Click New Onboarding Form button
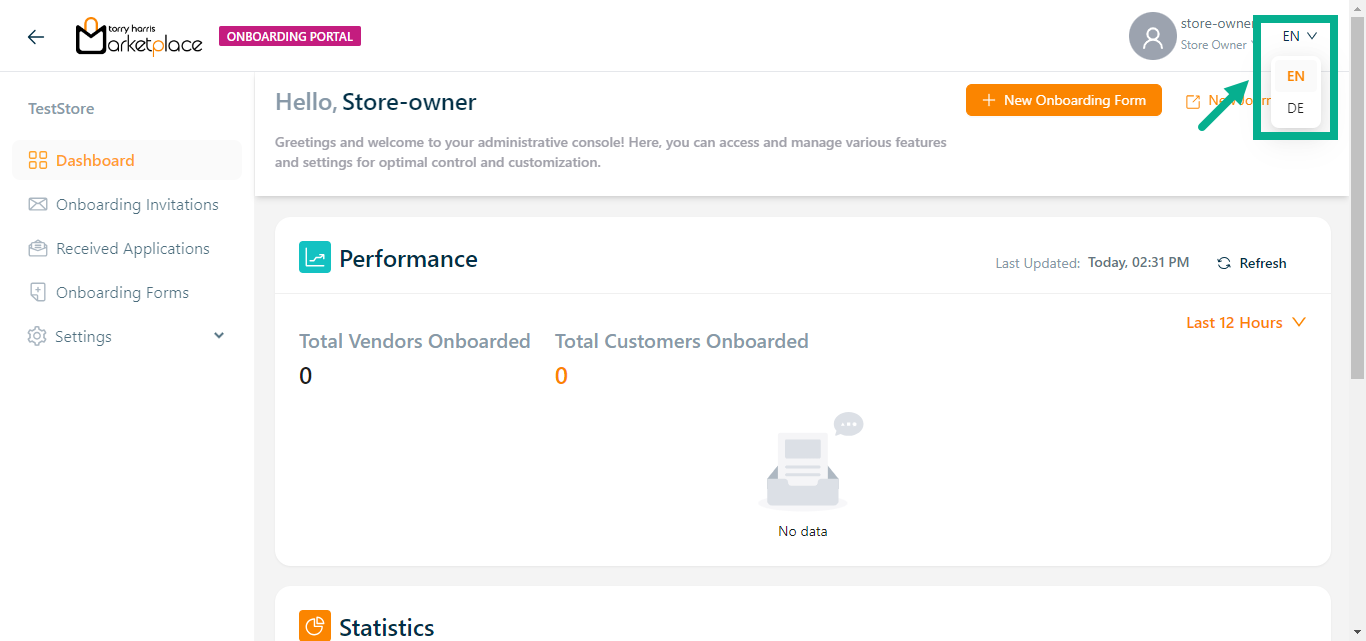This screenshot has width=1366, height=641. click(1063, 100)
